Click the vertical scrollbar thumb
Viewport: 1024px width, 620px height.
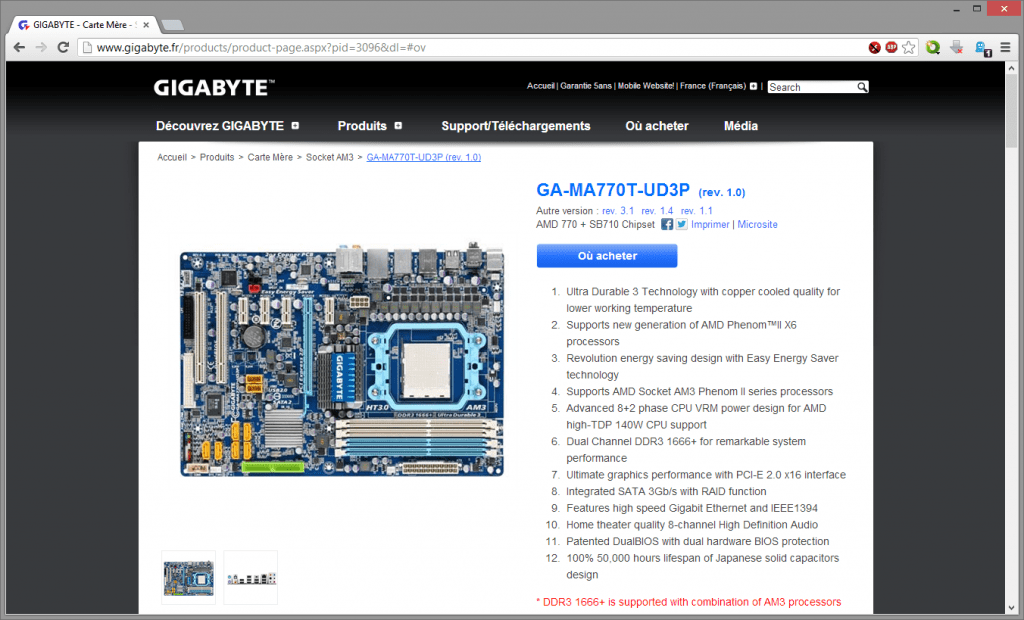(1012, 111)
